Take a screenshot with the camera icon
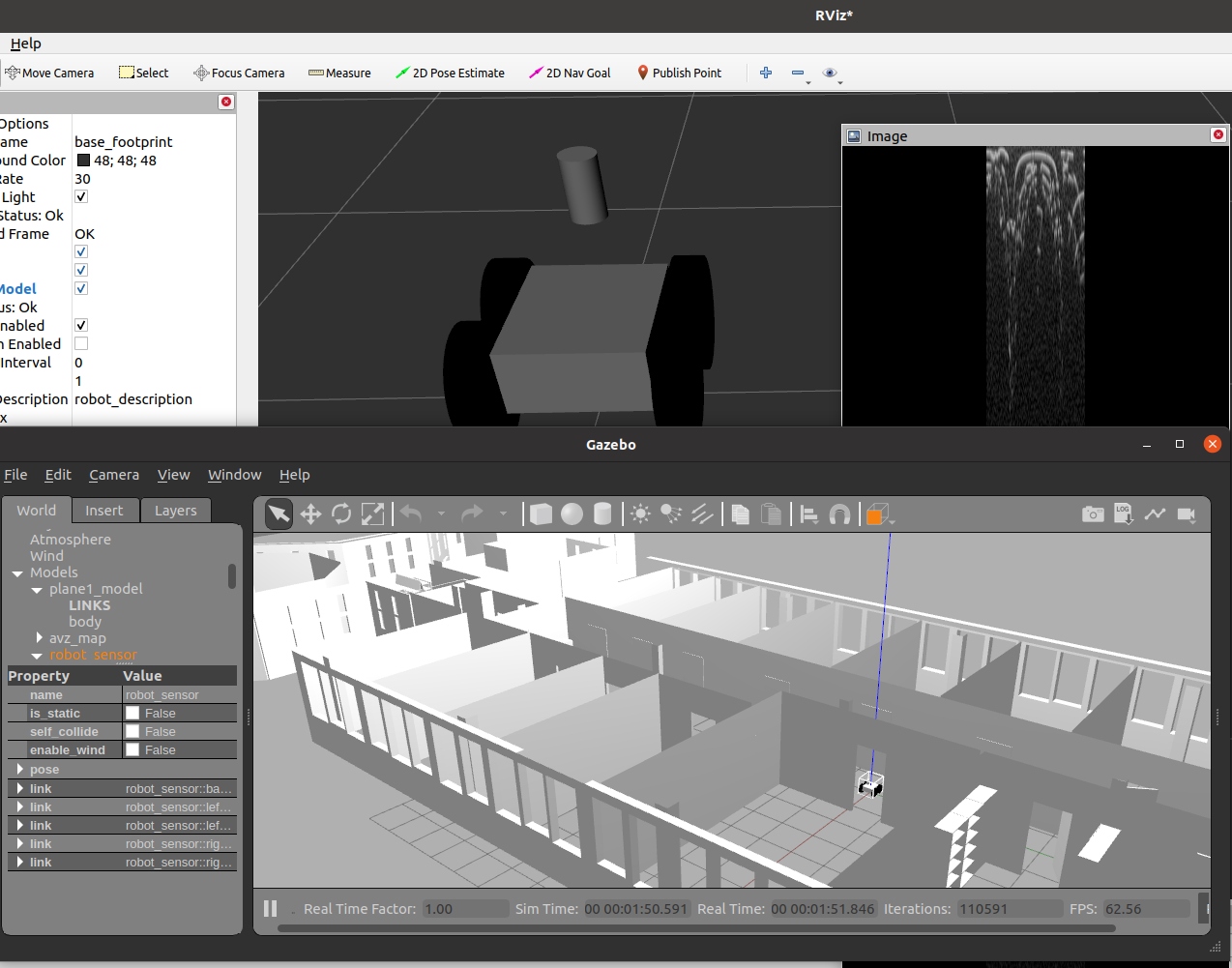Viewport: 1232px width, 968px height. [1093, 514]
